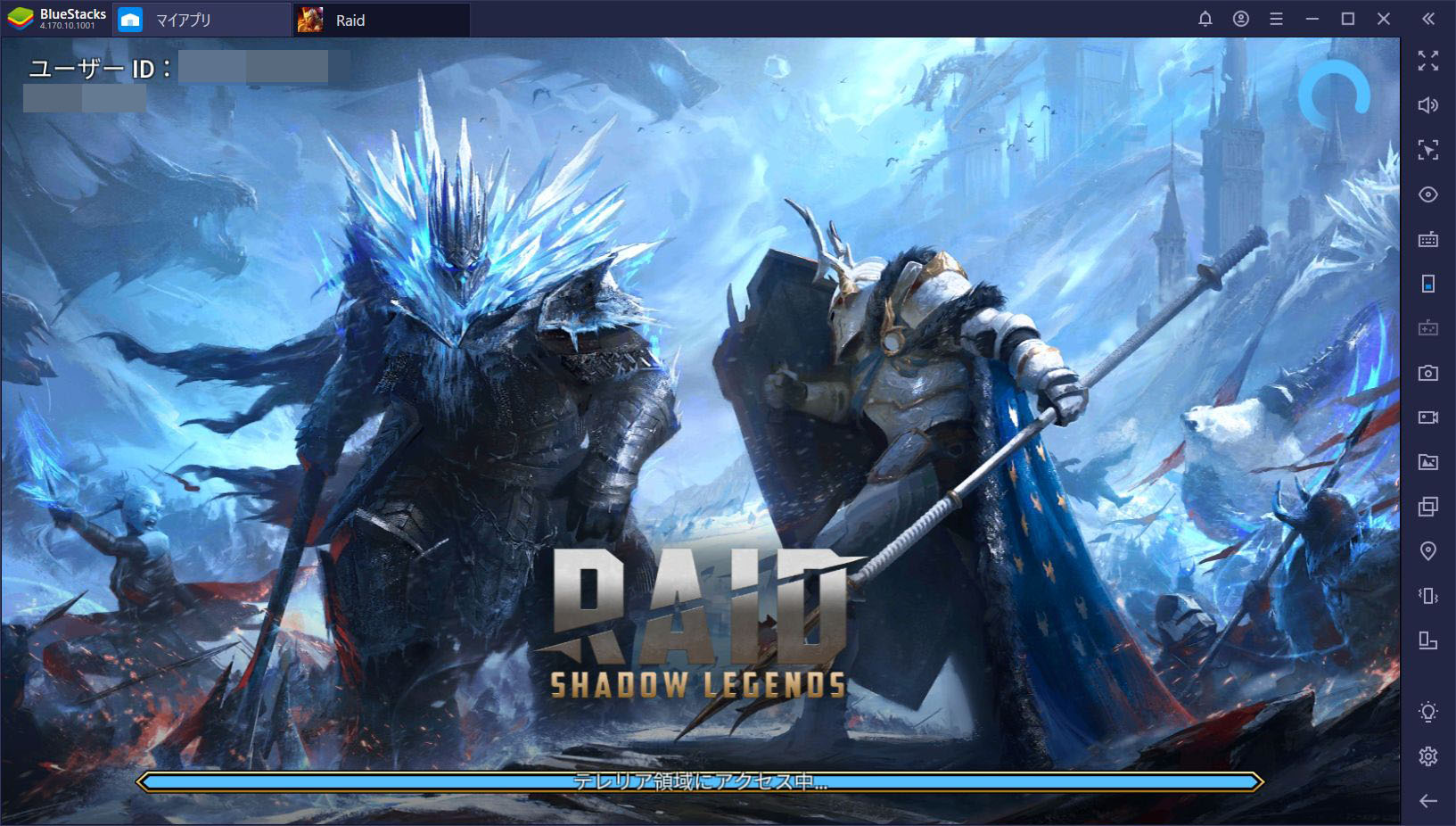Click the rotate phone screen icon
The height and width of the screenshot is (826, 1456).
[1428, 284]
